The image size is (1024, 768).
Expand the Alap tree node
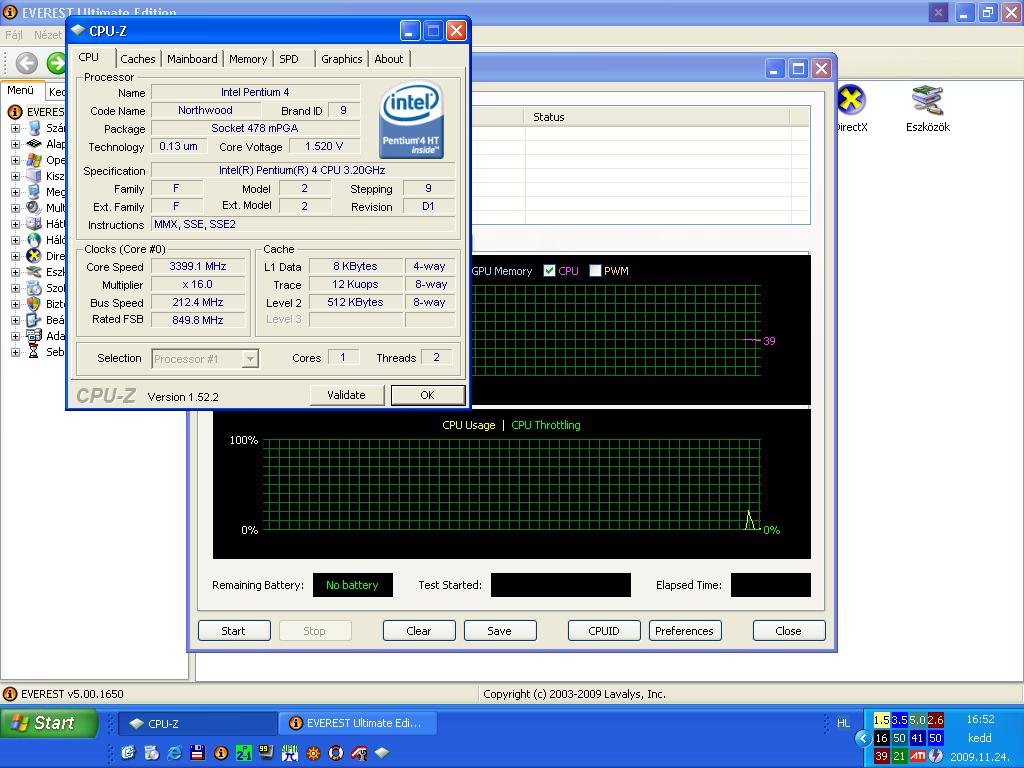[15, 144]
